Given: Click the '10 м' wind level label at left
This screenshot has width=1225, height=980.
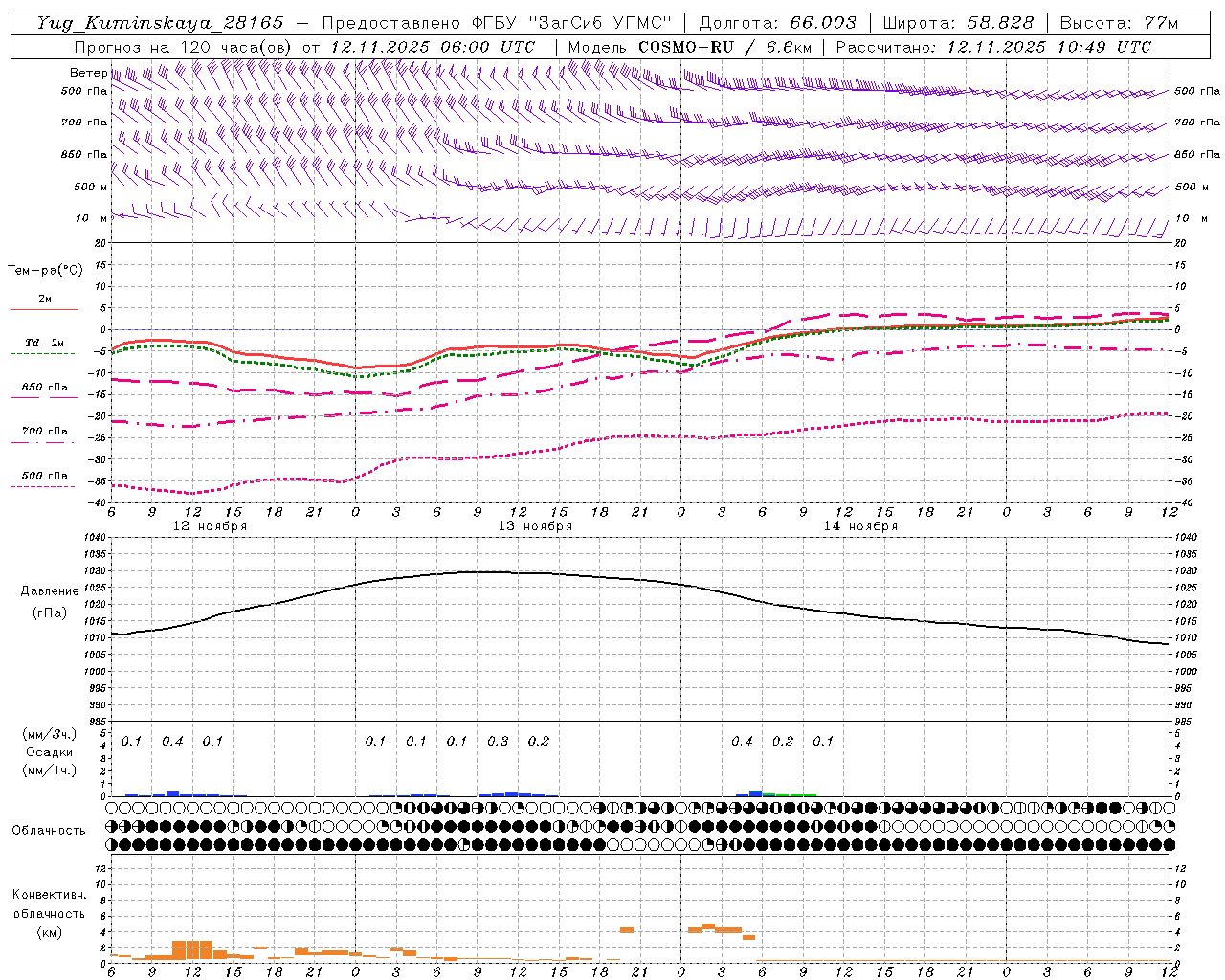Looking at the screenshot, I should click(91, 218).
